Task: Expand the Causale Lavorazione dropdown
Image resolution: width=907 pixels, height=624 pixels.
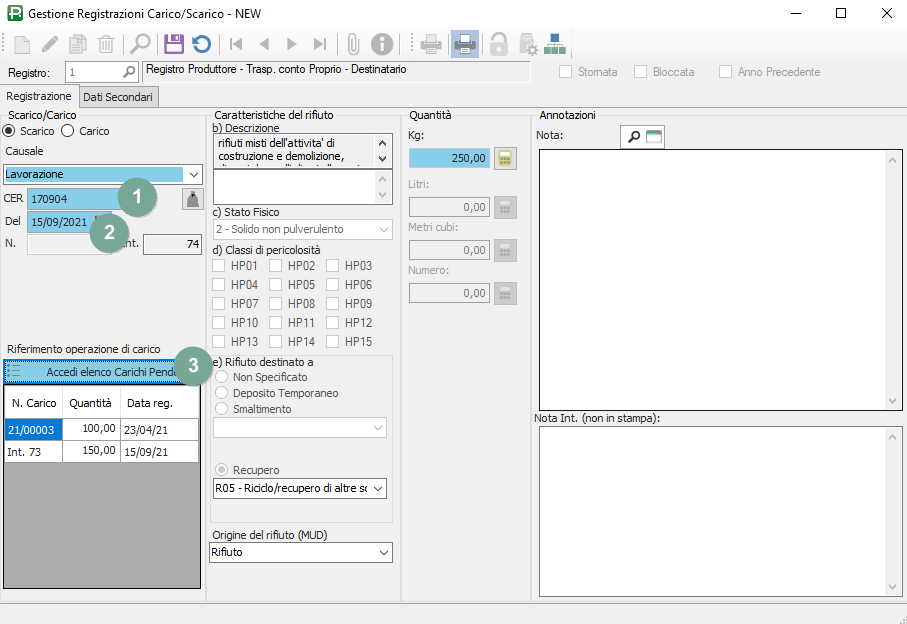Action: (x=193, y=174)
